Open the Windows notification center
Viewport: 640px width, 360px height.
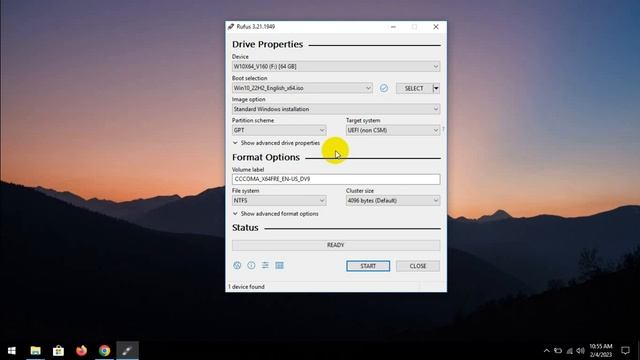[625, 350]
